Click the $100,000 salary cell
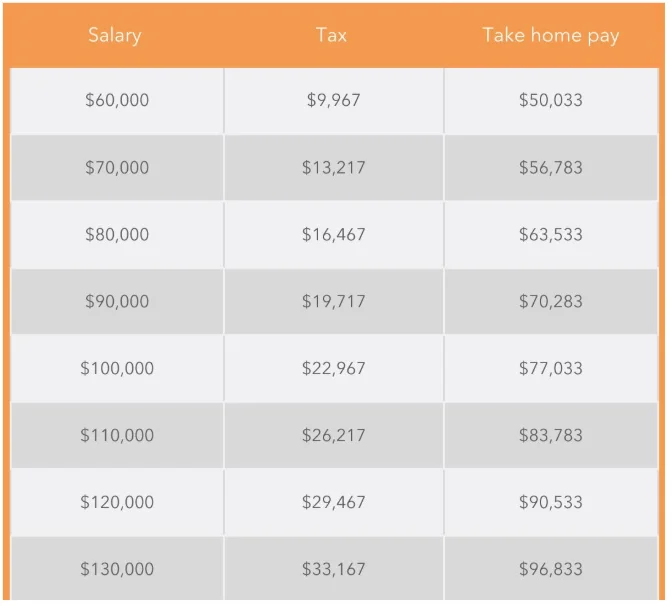Image resolution: width=672 pixels, height=606 pixels. click(117, 368)
